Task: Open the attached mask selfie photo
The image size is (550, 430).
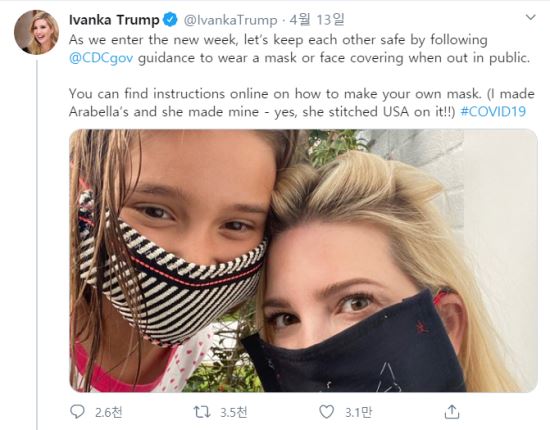Action: pos(303,261)
